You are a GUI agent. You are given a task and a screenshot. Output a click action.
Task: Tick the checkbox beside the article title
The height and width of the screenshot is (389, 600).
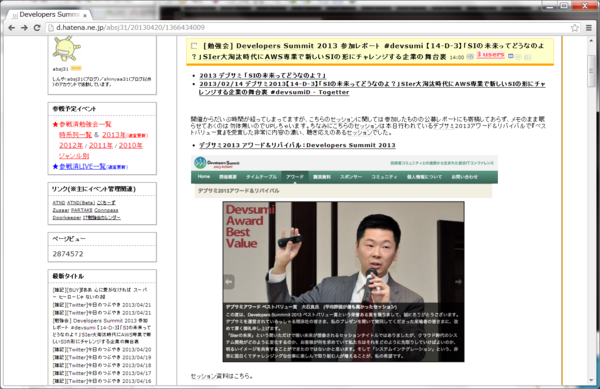point(194,46)
